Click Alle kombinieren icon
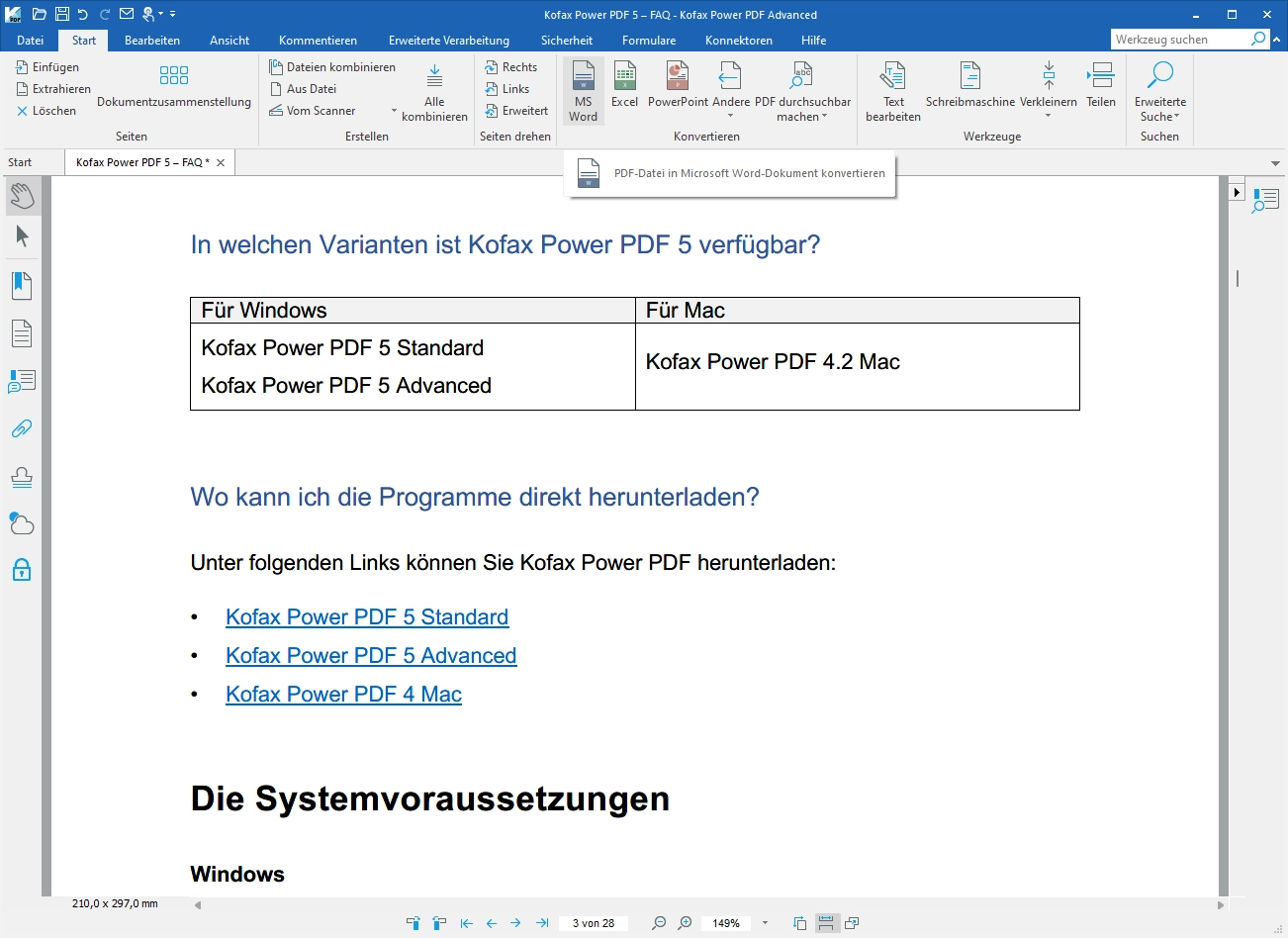This screenshot has height=938, width=1288. (x=434, y=92)
